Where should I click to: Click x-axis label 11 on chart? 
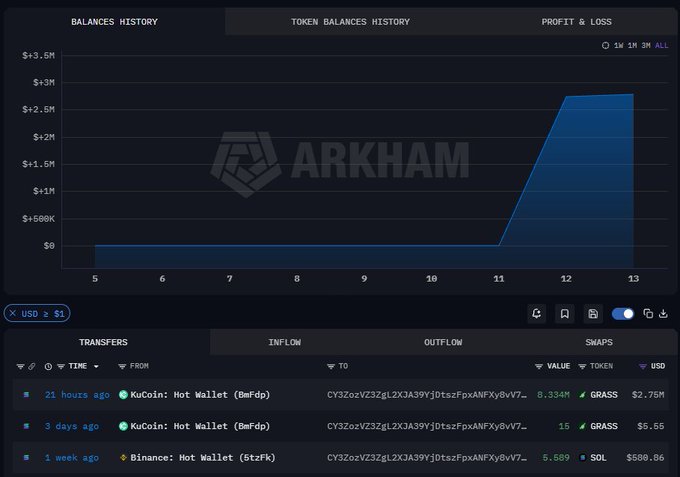click(x=499, y=279)
